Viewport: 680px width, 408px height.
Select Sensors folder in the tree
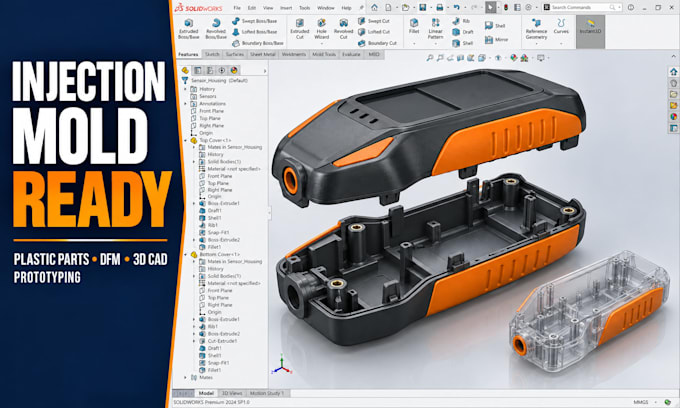coord(203,96)
